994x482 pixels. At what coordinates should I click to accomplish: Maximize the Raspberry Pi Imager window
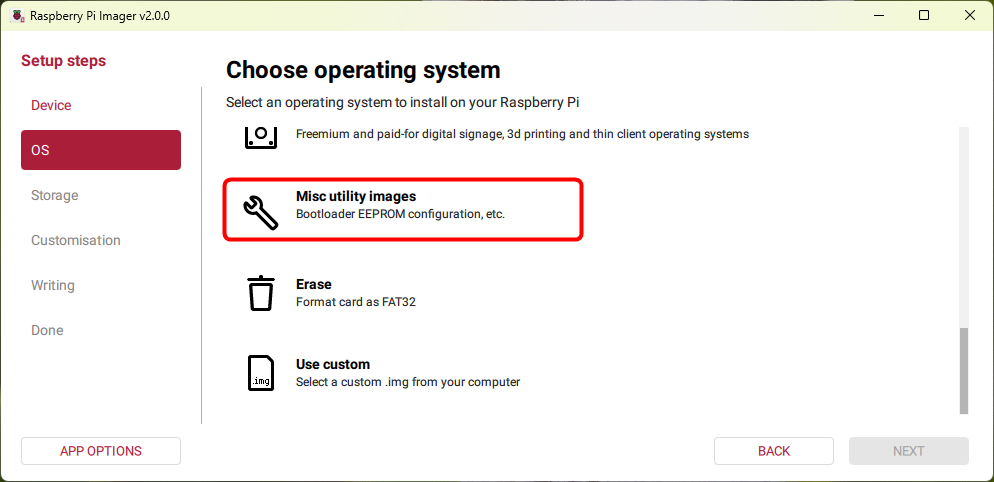pyautogui.click(x=924, y=15)
